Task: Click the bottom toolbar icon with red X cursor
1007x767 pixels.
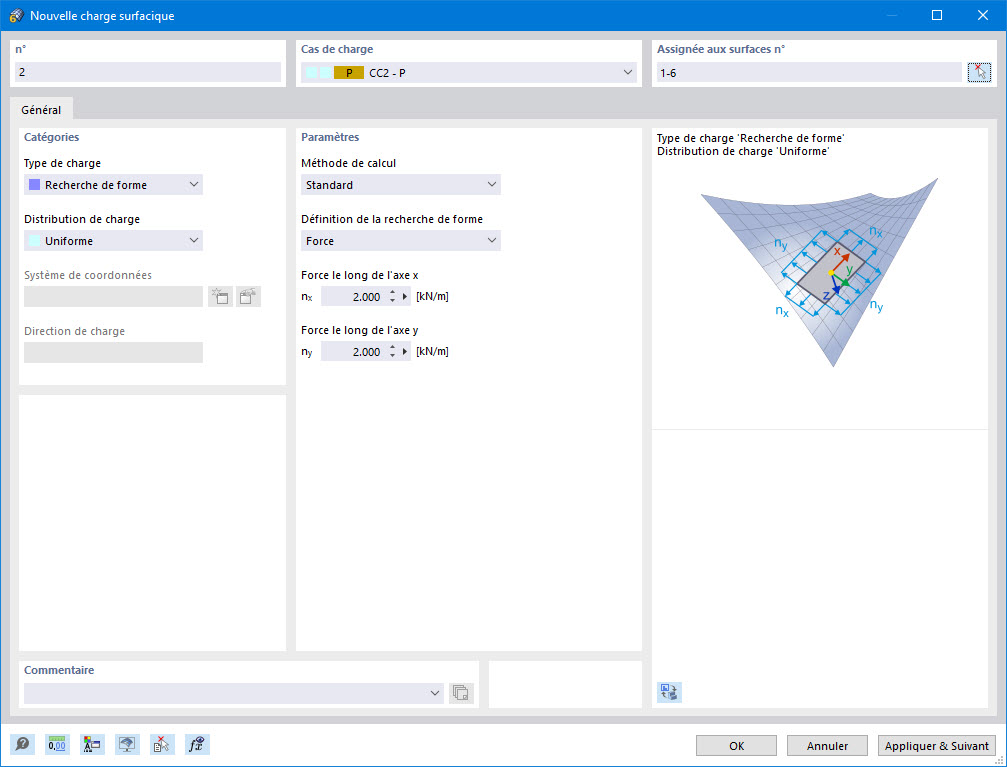Action: 162,745
